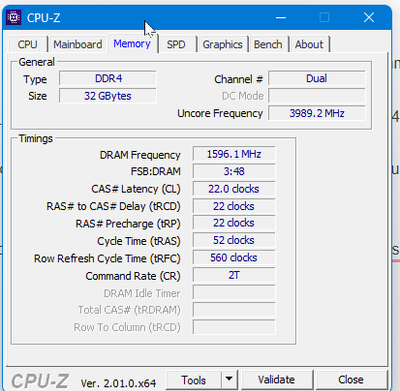400x391 pixels.
Task: Click the DRAM Frequency label
Action: coord(140,155)
